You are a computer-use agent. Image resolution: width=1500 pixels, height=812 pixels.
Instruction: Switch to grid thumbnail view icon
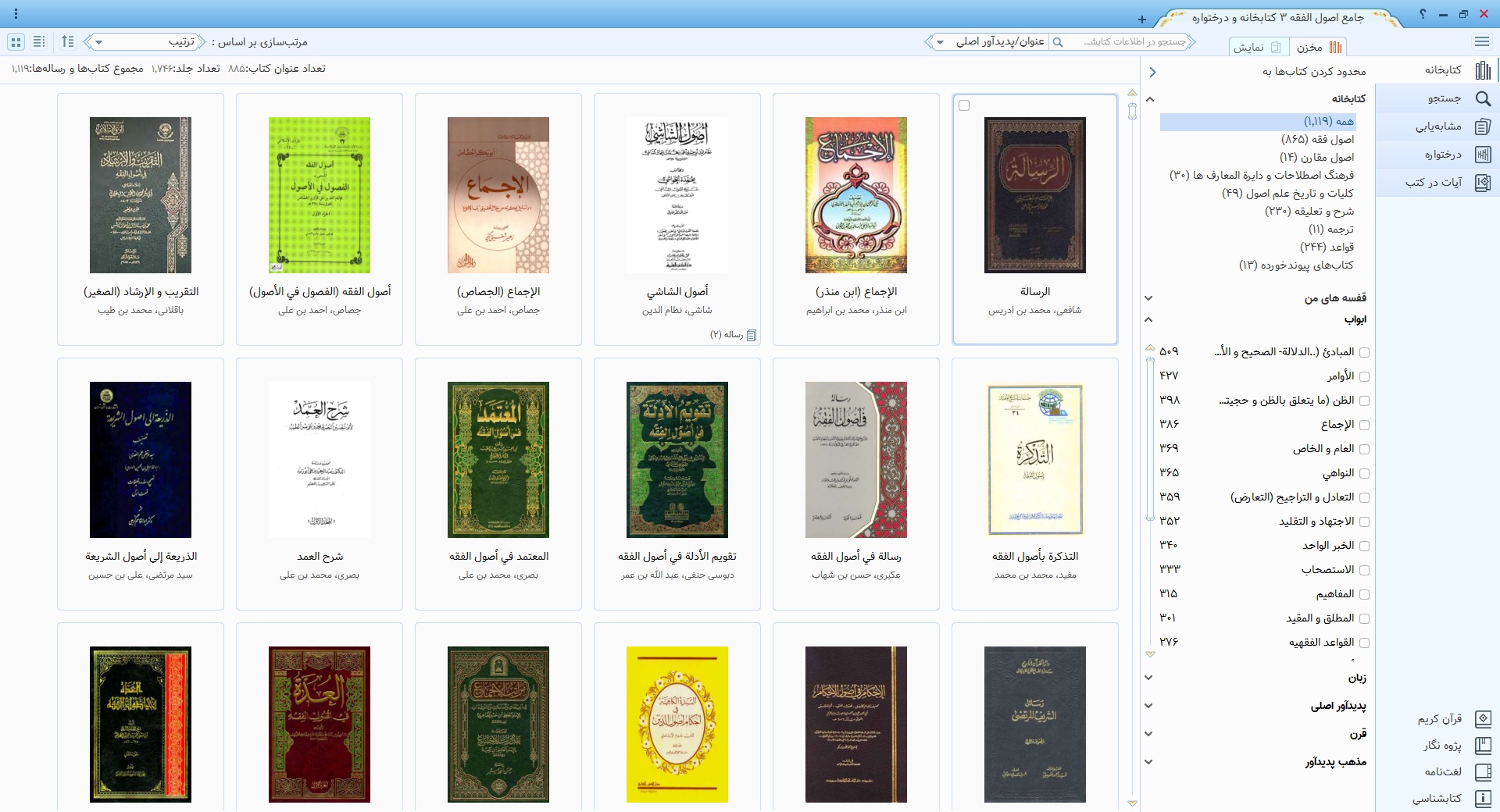coord(16,41)
